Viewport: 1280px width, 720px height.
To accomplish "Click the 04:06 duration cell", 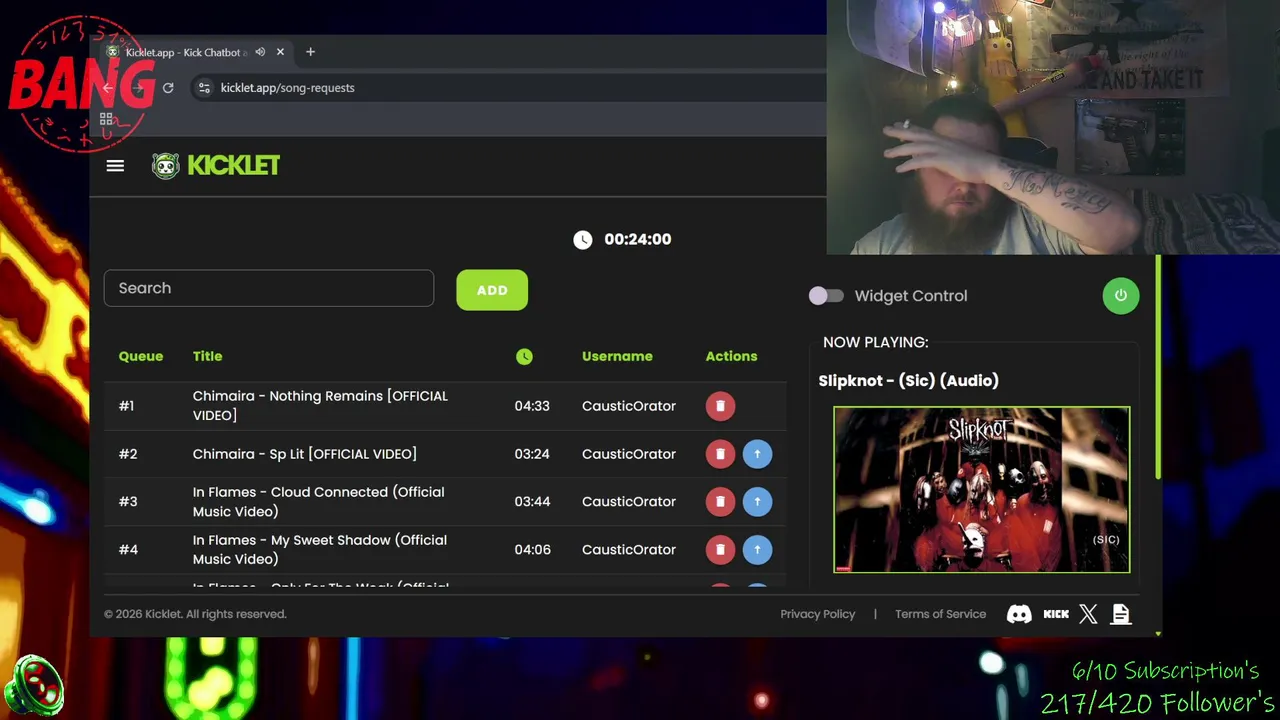I will tap(532, 550).
